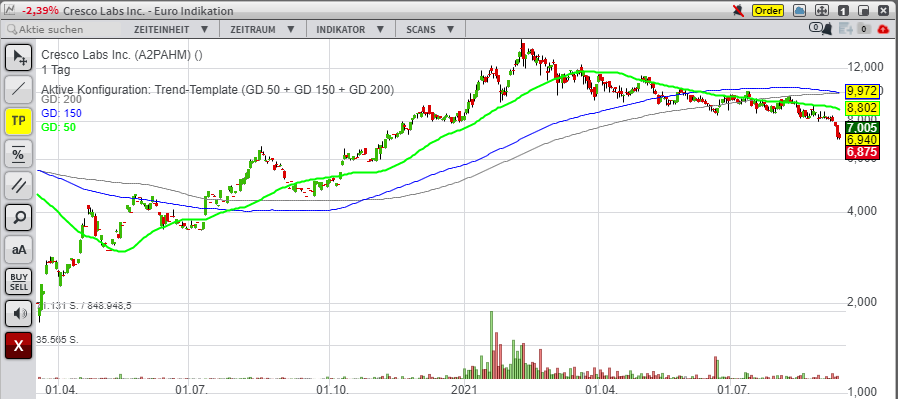
Task: Click the window number 1 icon
Action: click(x=843, y=10)
